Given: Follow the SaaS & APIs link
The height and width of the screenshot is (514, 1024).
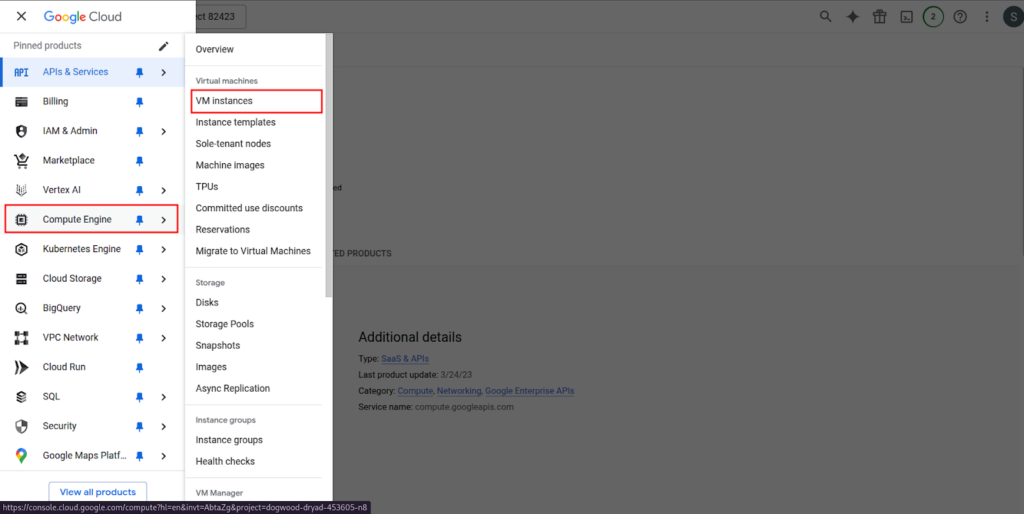Looking at the screenshot, I should pyautogui.click(x=405, y=359).
